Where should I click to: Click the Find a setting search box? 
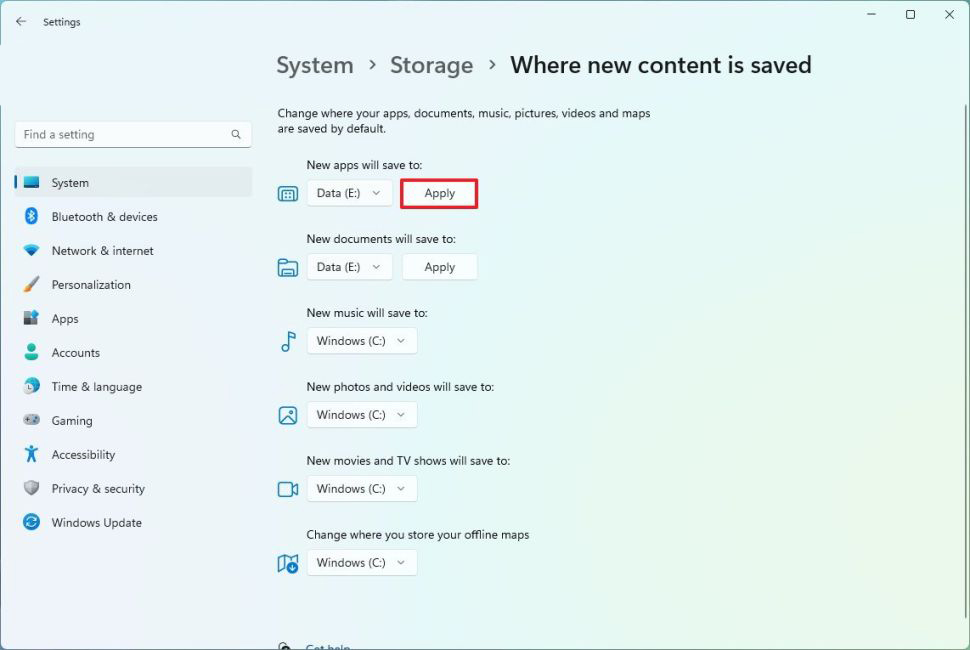[125, 135]
